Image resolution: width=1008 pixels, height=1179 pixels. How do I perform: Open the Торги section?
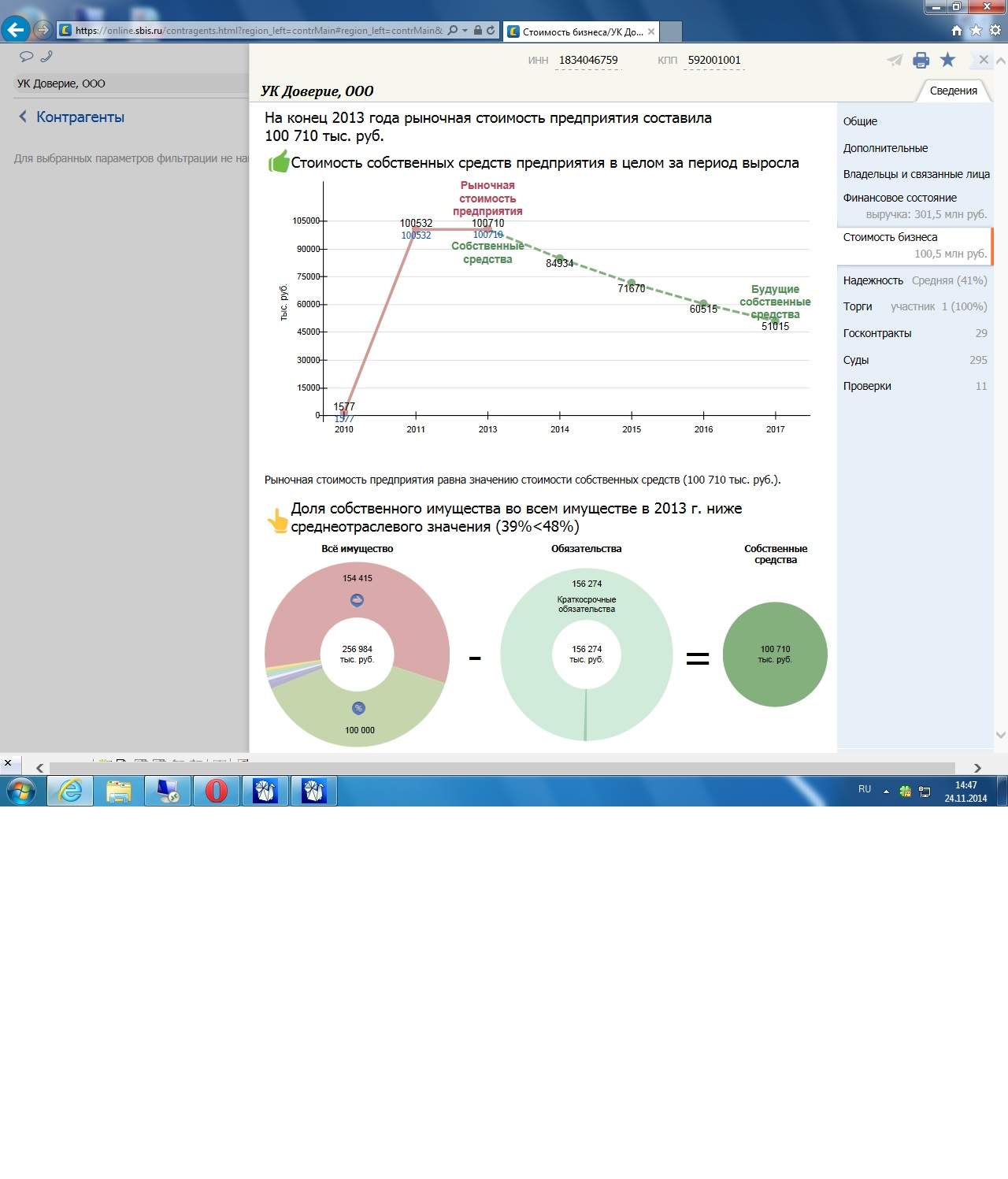pos(914,306)
